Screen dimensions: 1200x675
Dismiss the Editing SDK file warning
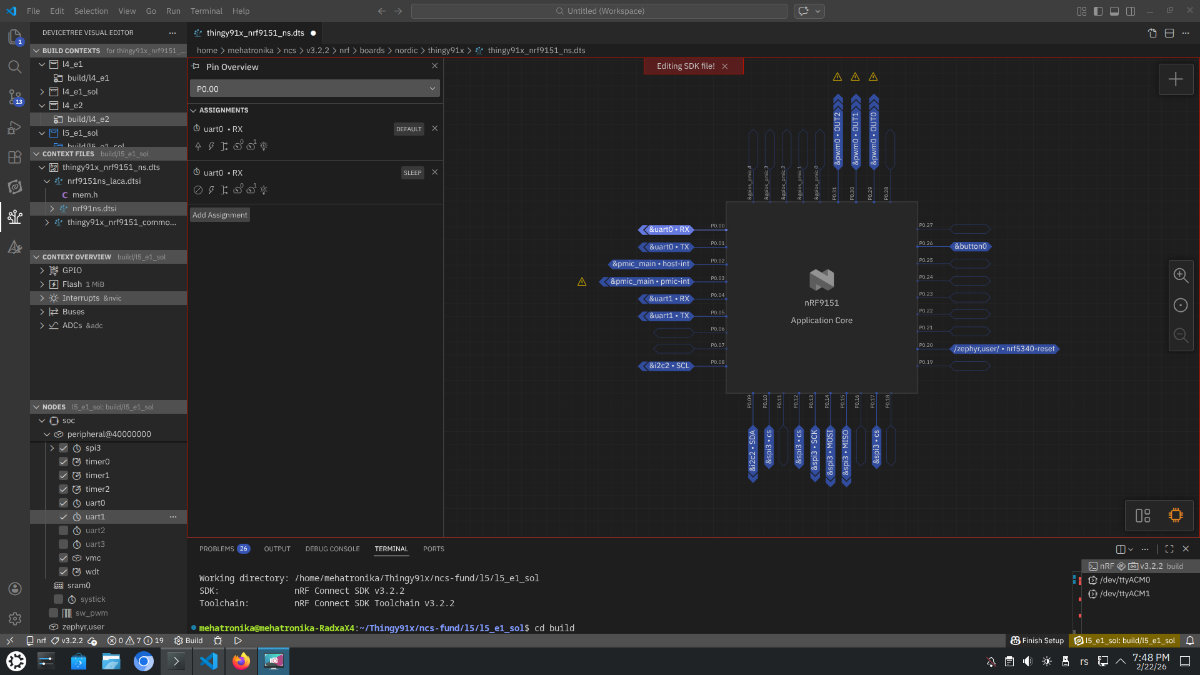coord(725,66)
